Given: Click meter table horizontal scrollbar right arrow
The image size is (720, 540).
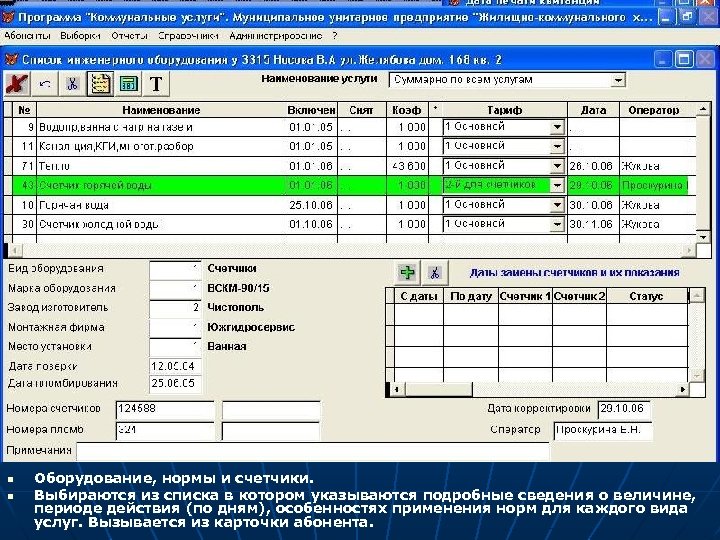Looking at the screenshot, I should pos(683,389).
